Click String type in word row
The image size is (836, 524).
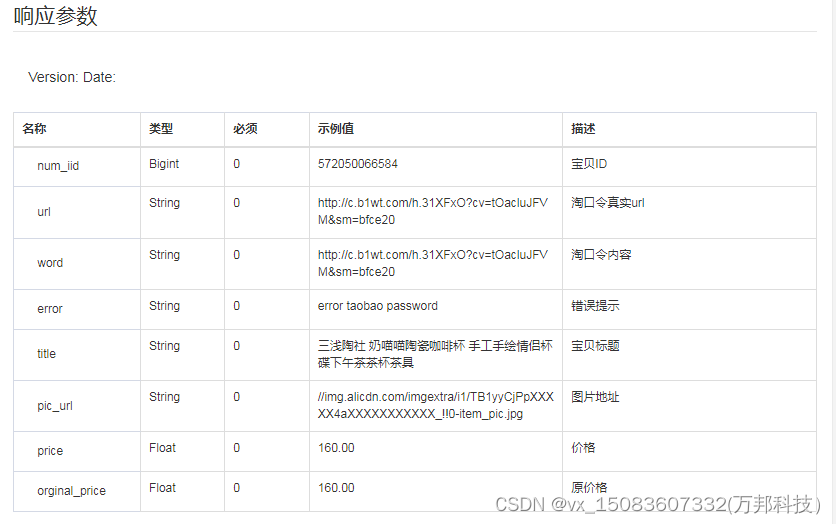[165, 255]
